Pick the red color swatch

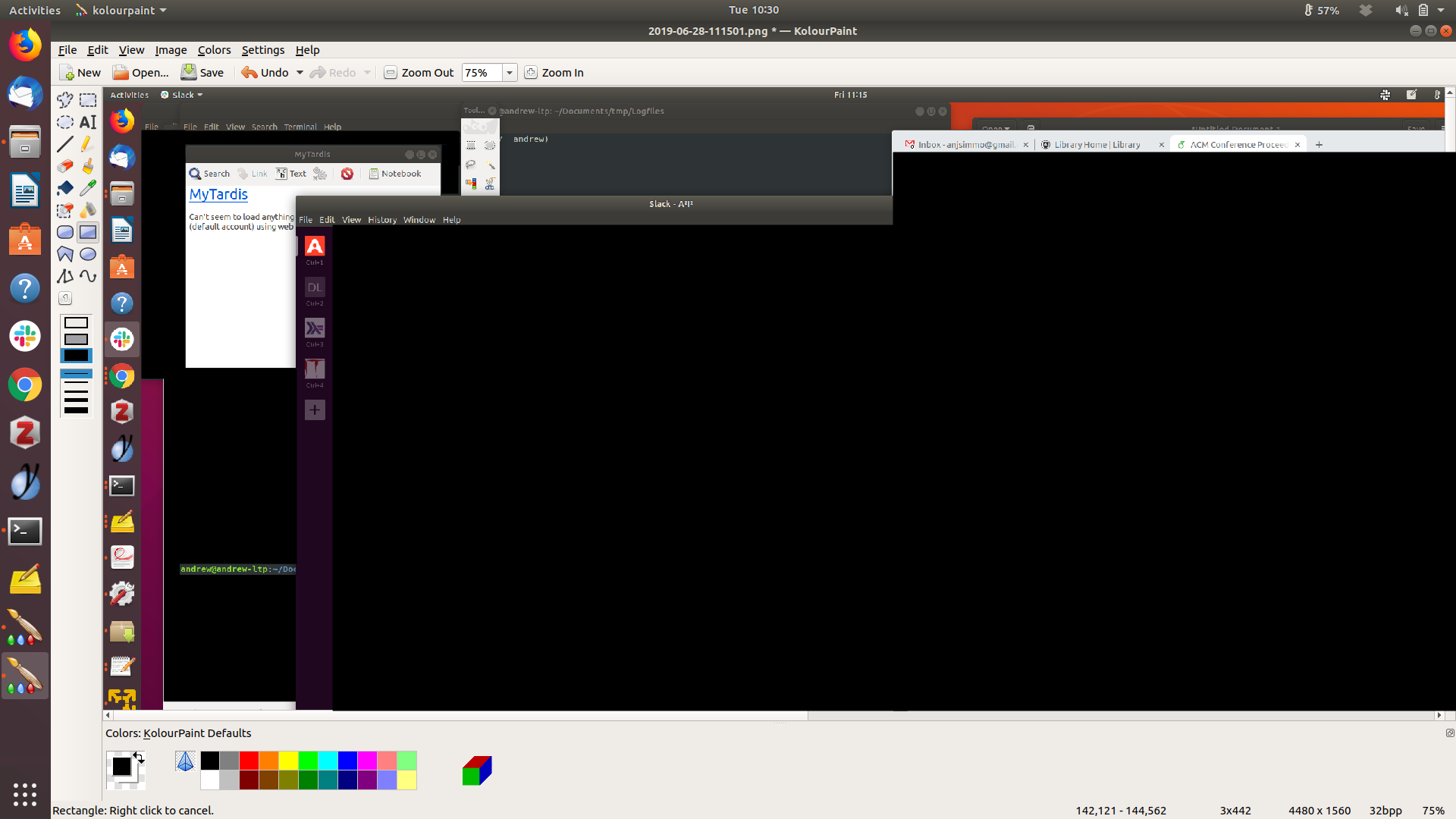(x=249, y=761)
